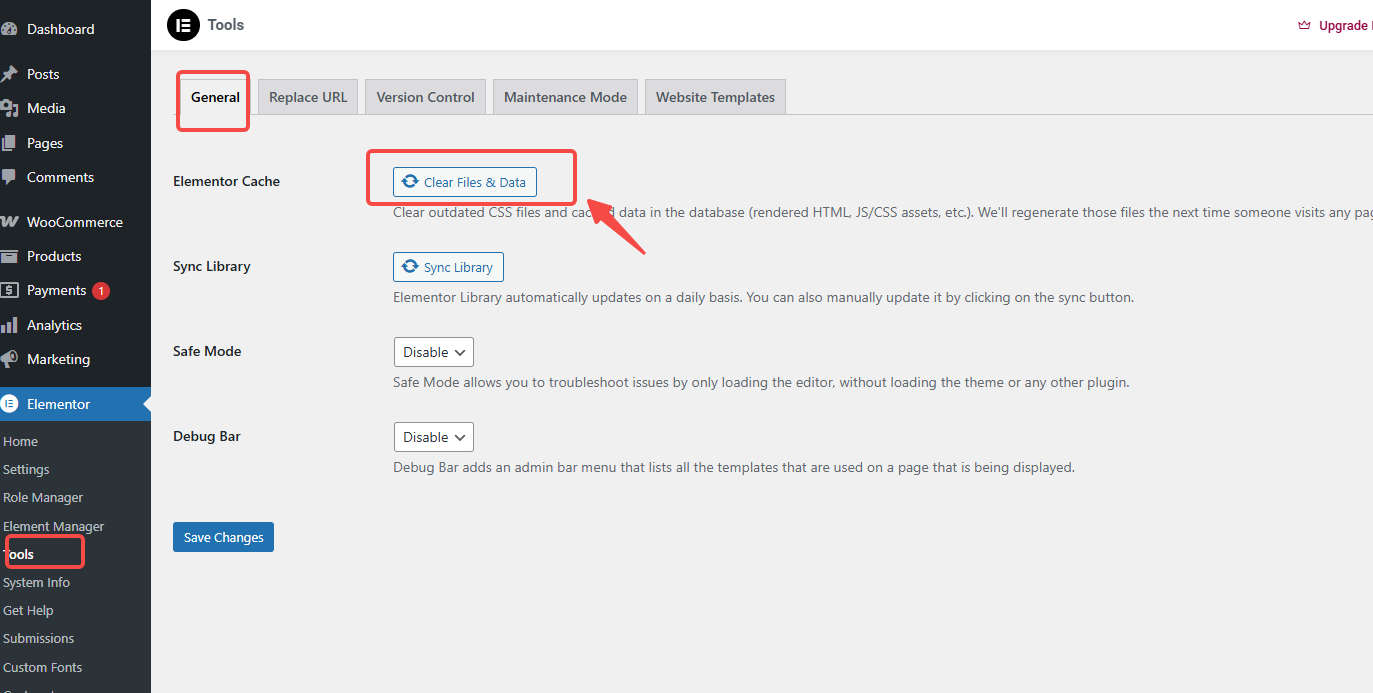Screen dimensions: 1373x693
Task: Click the Elementor logo icon in header
Action: 183,25
